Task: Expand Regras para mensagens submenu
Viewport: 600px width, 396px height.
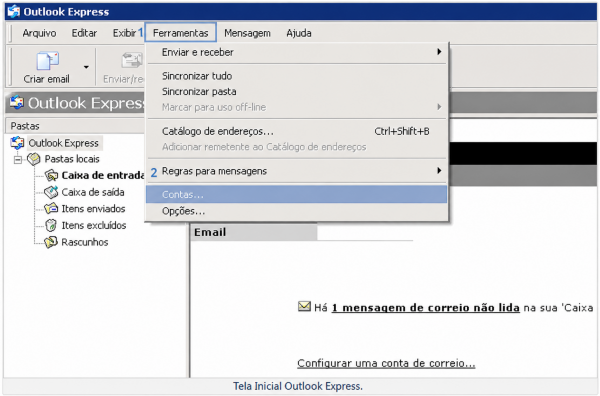Action: tap(297, 171)
